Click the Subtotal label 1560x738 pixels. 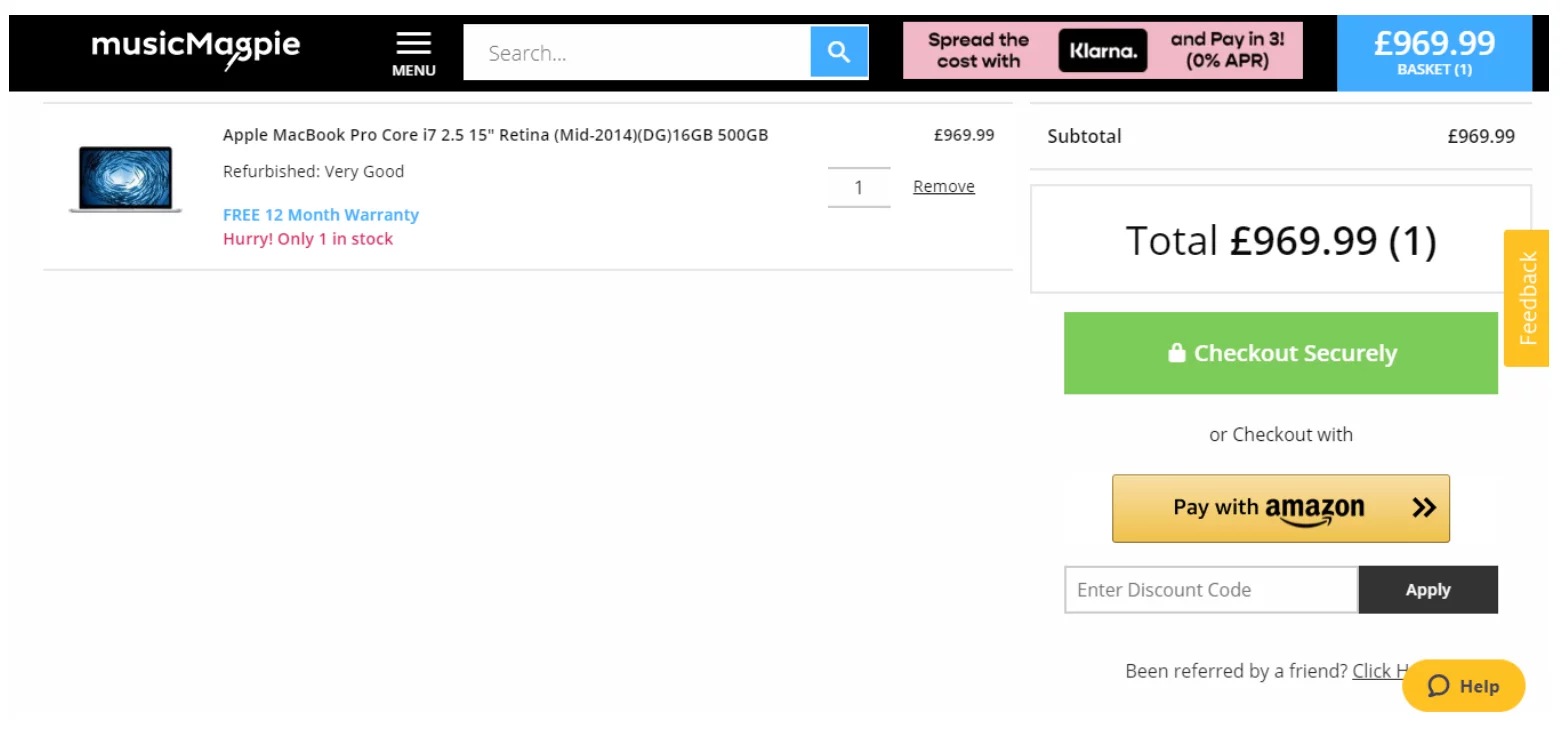(x=1084, y=136)
